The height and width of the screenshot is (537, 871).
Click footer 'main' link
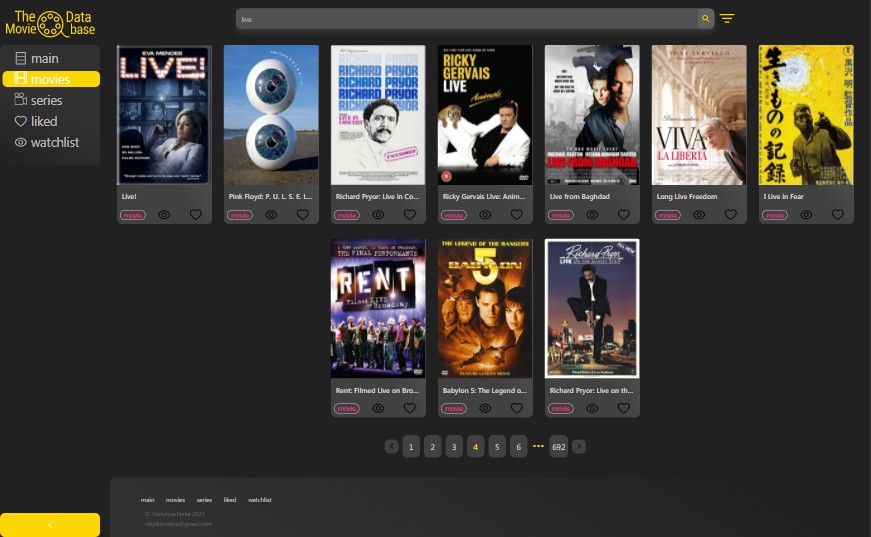(x=147, y=500)
